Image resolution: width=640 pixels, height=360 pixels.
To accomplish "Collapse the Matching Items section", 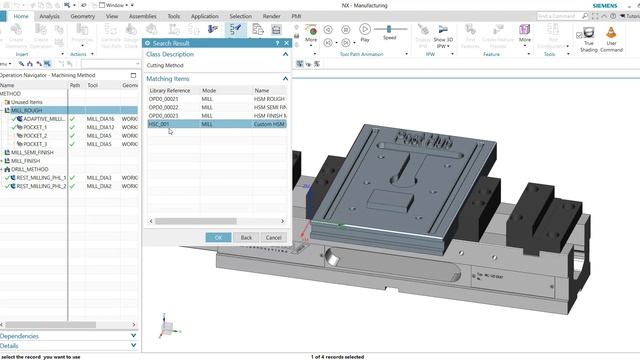I will [285, 78].
